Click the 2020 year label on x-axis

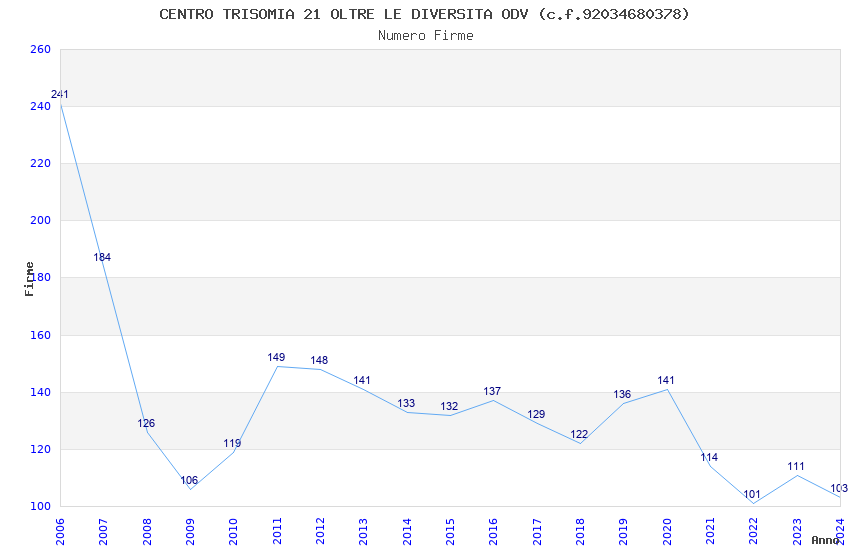coord(667,531)
